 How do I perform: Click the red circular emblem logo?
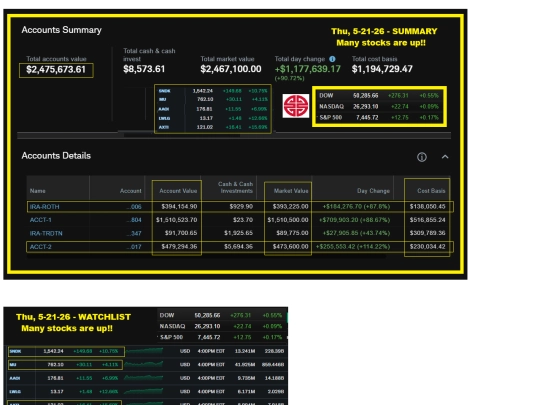pyautogui.click(x=295, y=106)
